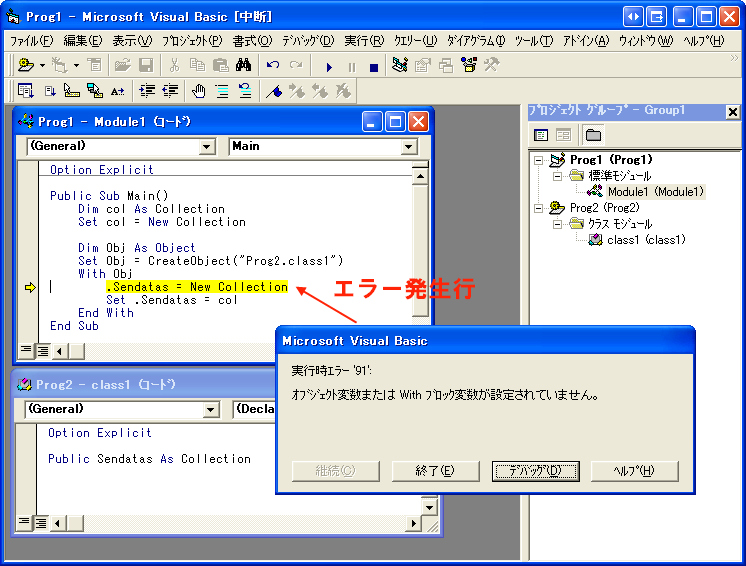Collapse the Prog1 project node

pyautogui.click(x=538, y=160)
